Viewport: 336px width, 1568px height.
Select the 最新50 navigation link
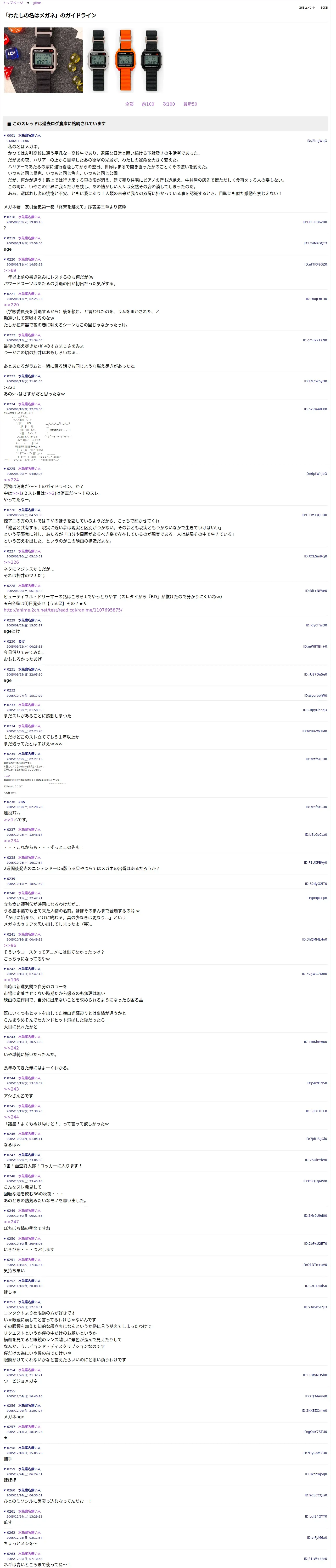(190, 104)
